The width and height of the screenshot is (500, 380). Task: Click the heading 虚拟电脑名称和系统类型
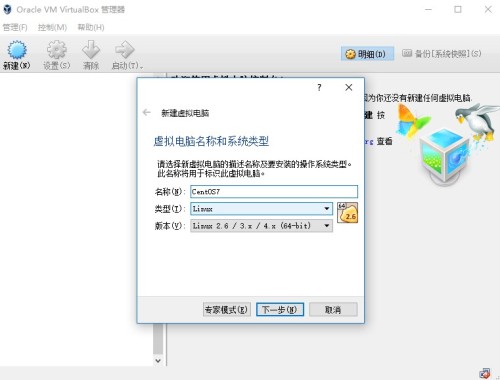[x=211, y=141]
